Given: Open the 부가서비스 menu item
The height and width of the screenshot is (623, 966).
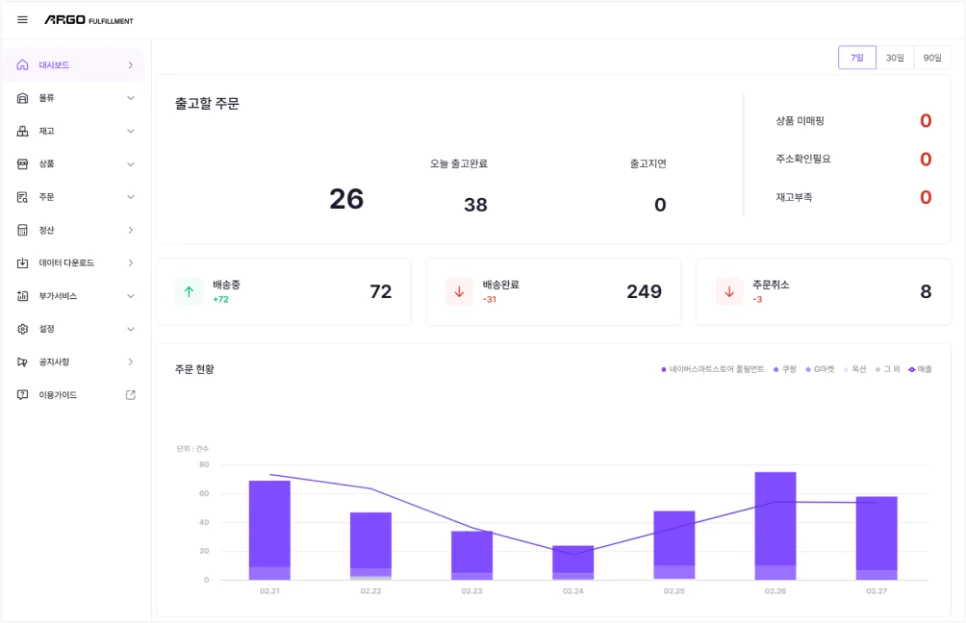Looking at the screenshot, I should click(74, 296).
